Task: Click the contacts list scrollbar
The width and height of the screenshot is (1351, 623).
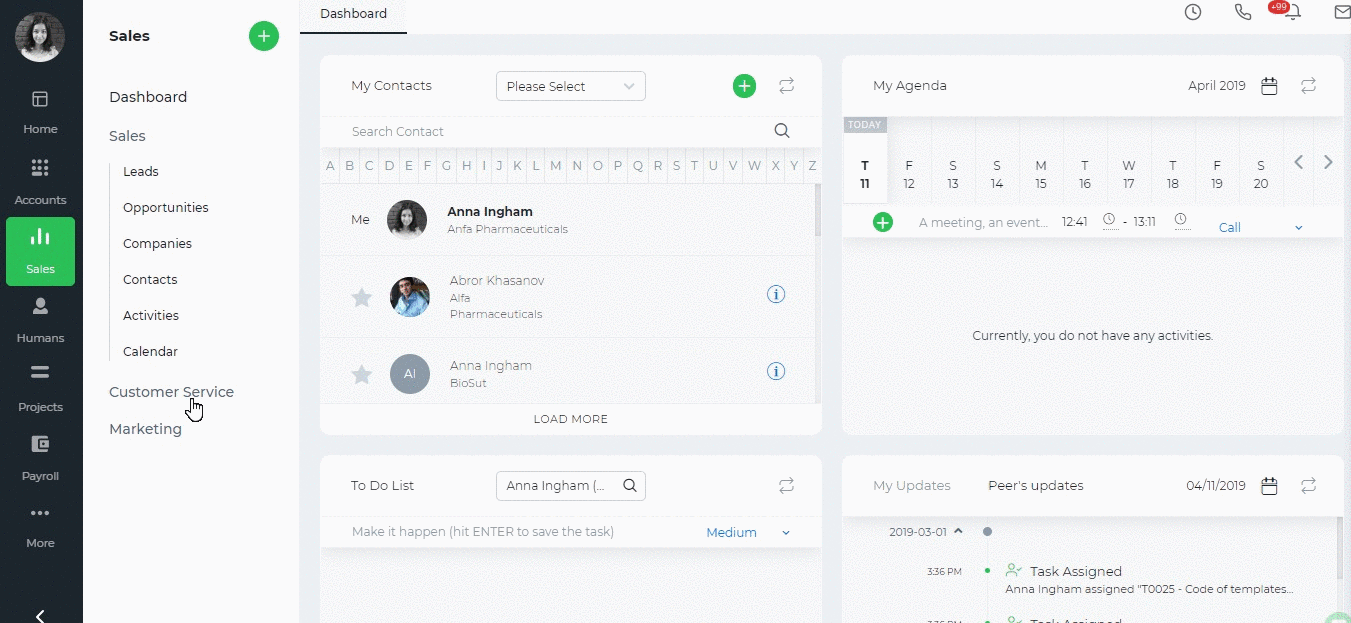Action: [817, 210]
